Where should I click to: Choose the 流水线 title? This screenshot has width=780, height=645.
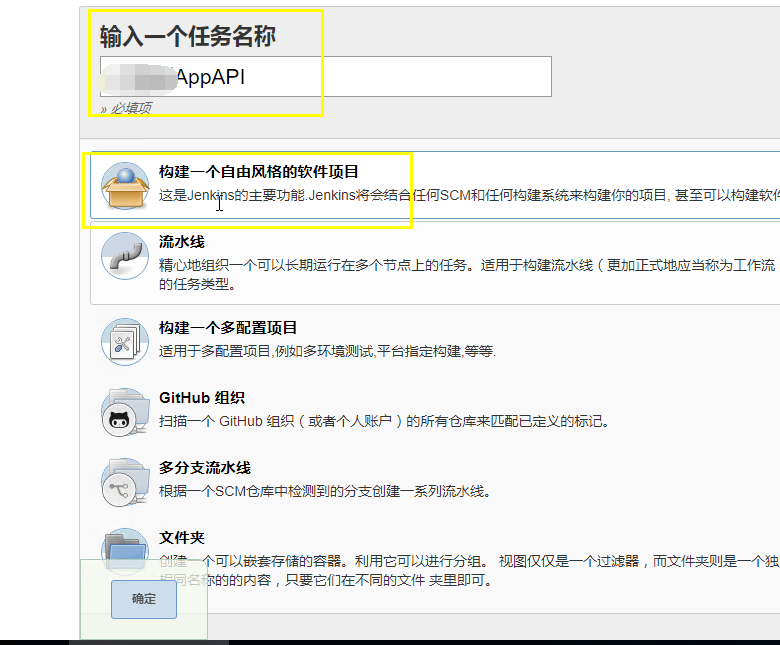[x=182, y=242]
